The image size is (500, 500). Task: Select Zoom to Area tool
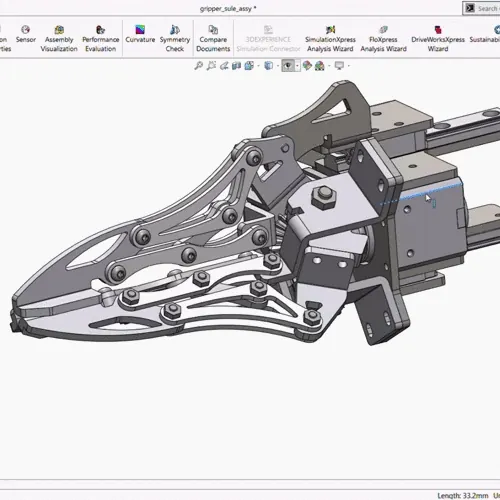(211, 66)
